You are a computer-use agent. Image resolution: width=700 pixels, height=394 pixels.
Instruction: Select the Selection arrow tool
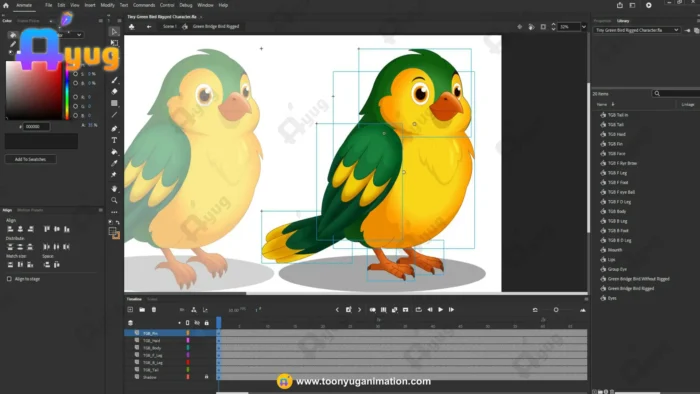click(x=114, y=32)
